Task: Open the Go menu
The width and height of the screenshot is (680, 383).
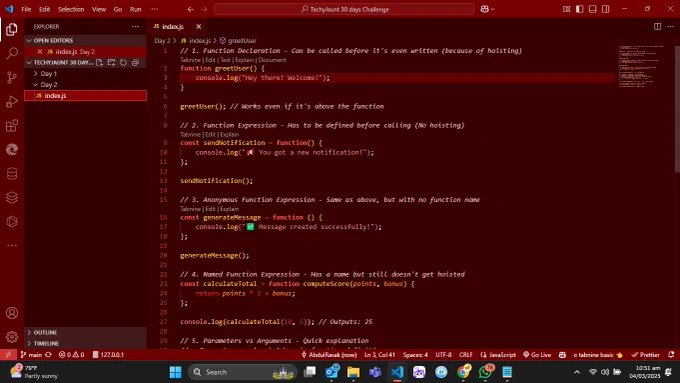Action: point(118,9)
